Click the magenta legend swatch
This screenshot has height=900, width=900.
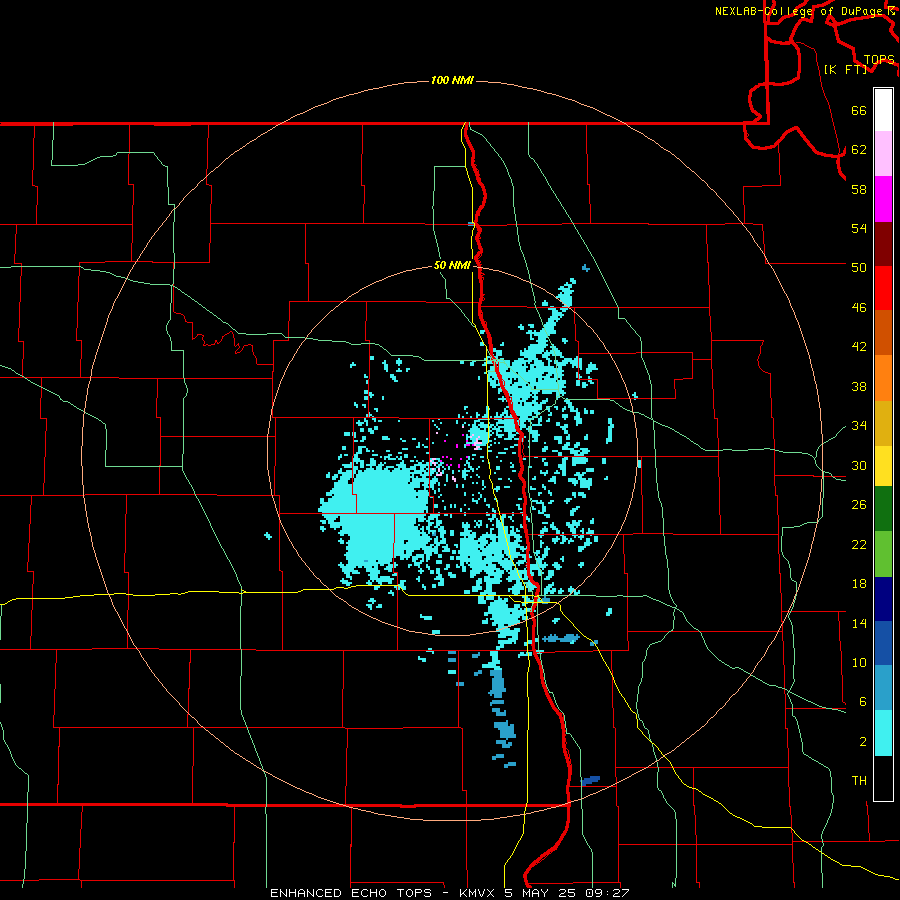pyautogui.click(x=883, y=199)
